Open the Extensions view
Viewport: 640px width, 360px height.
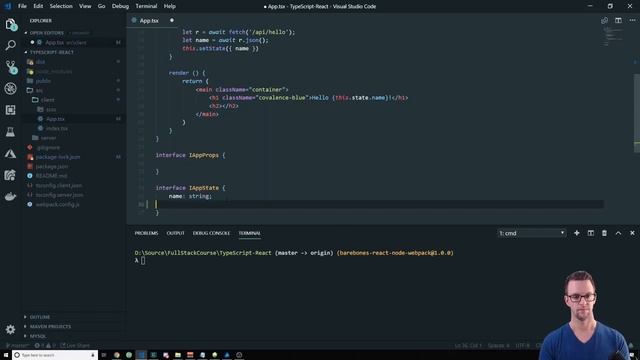(11, 110)
